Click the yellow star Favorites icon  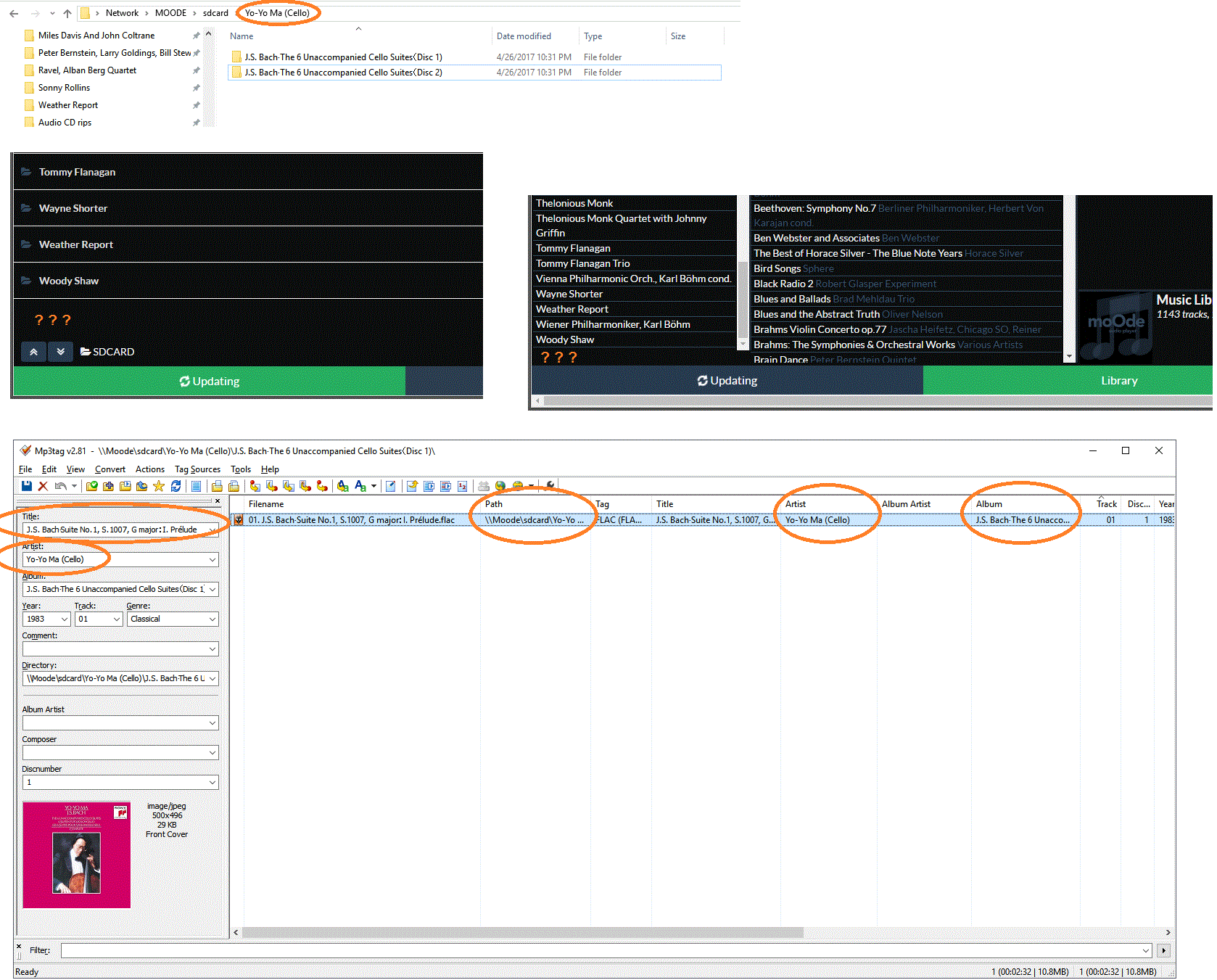click(158, 486)
